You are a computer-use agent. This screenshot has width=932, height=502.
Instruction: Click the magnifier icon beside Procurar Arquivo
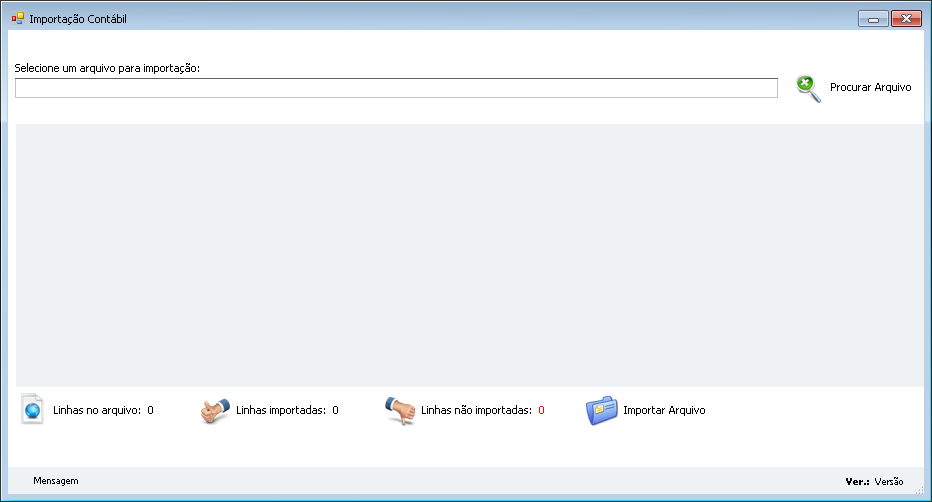coord(808,89)
